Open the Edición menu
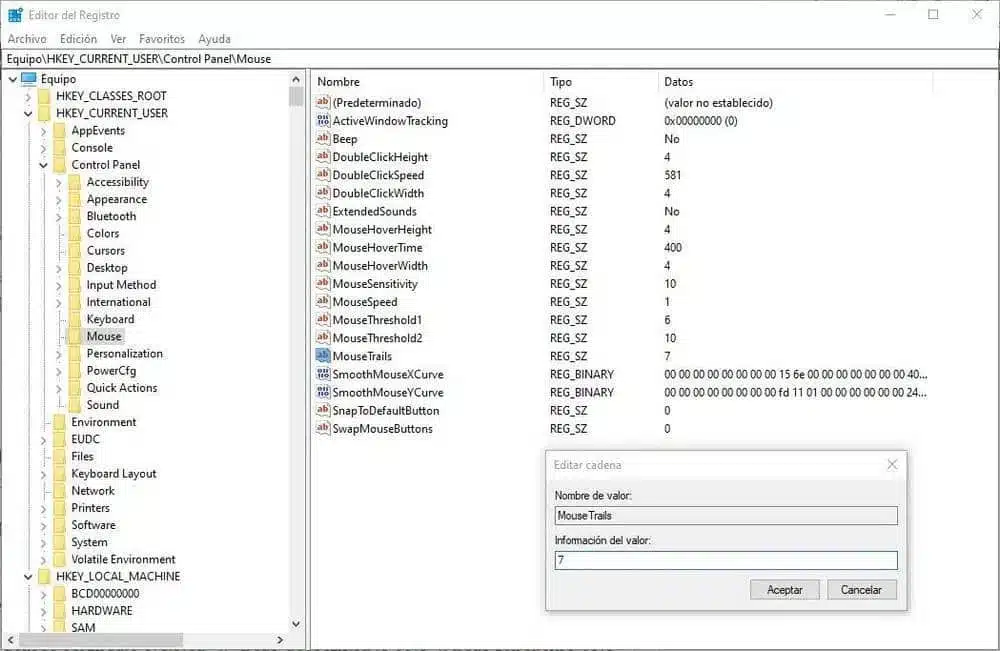The image size is (1000, 651). pos(79,39)
